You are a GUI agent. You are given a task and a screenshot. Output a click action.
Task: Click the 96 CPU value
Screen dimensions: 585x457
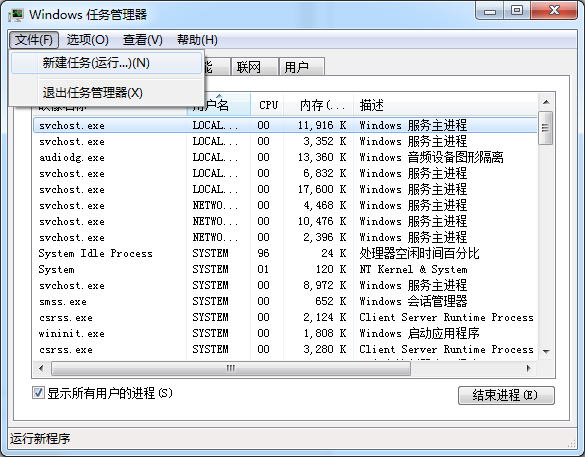point(263,253)
